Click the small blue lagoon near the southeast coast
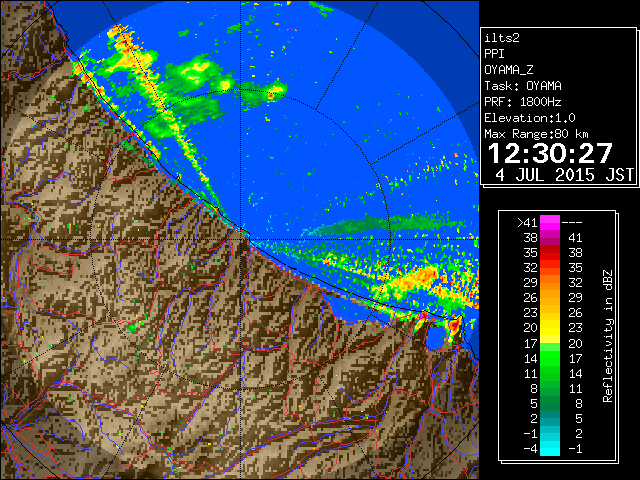Image resolution: width=640 pixels, height=480 pixels. pyautogui.click(x=436, y=338)
